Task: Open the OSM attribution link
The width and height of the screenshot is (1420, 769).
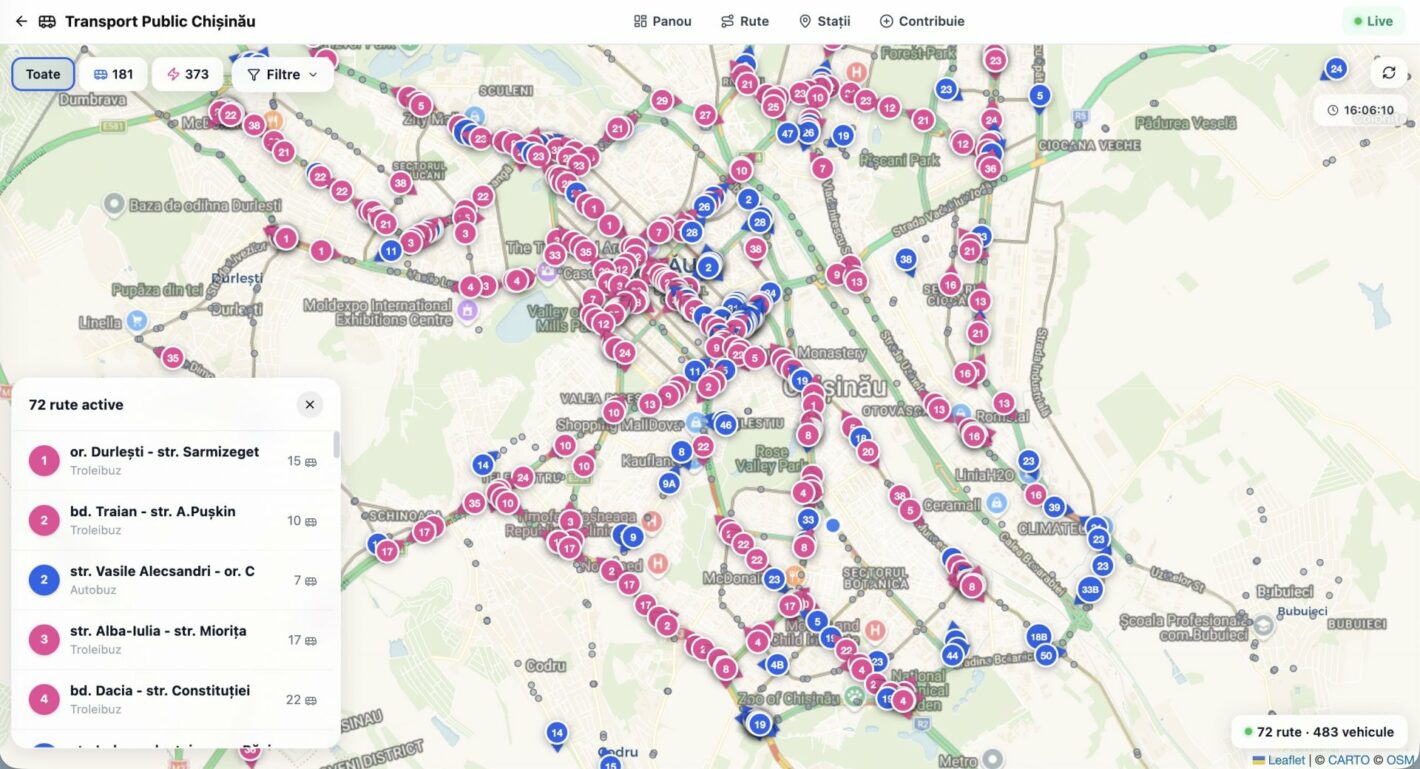Action: tap(1401, 760)
